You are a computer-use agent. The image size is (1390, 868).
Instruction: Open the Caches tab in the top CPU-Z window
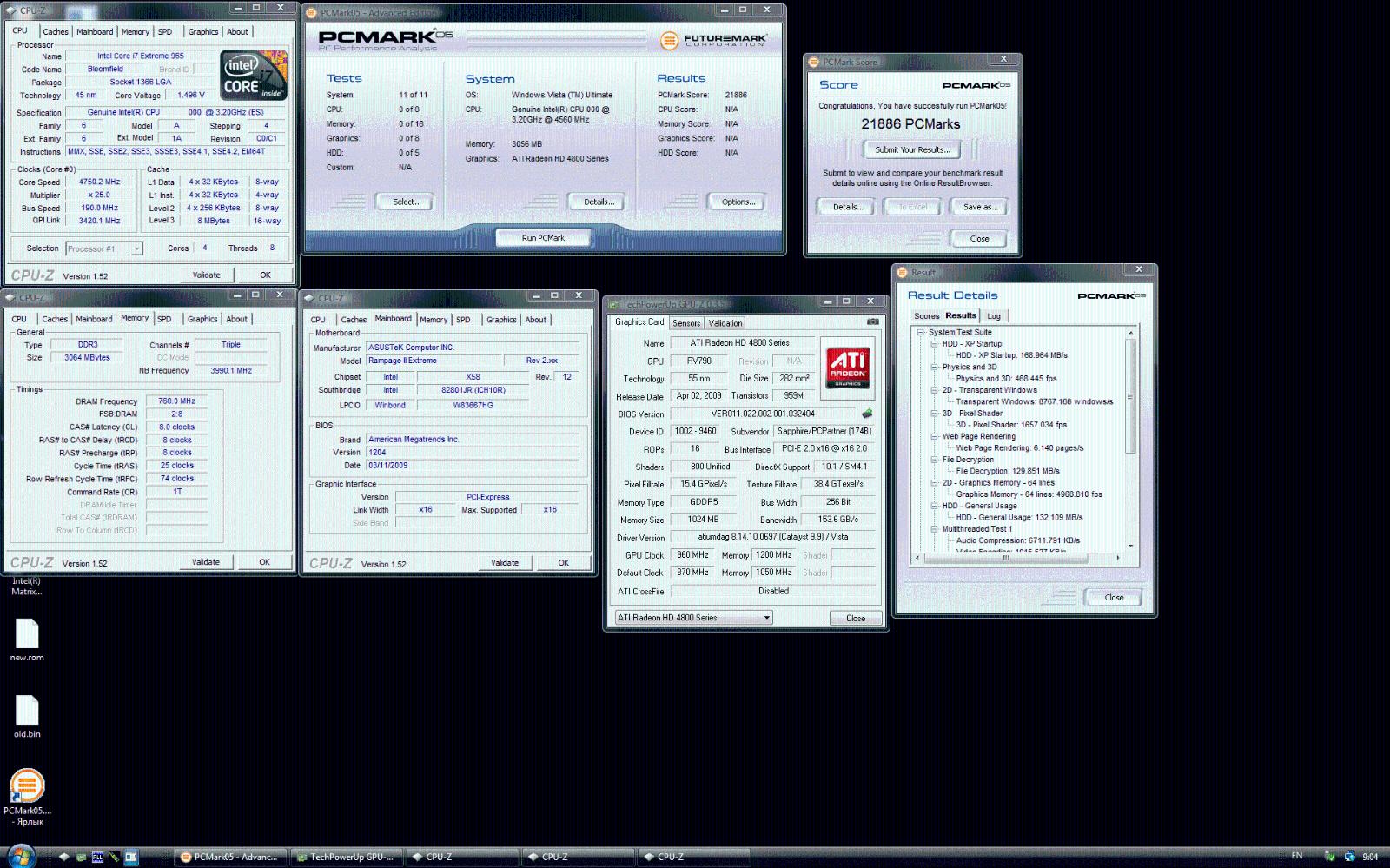56,32
